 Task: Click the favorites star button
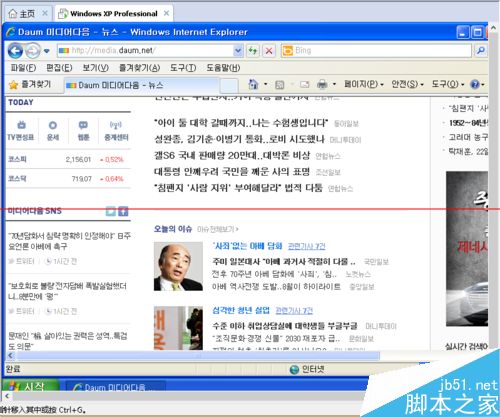(30, 84)
